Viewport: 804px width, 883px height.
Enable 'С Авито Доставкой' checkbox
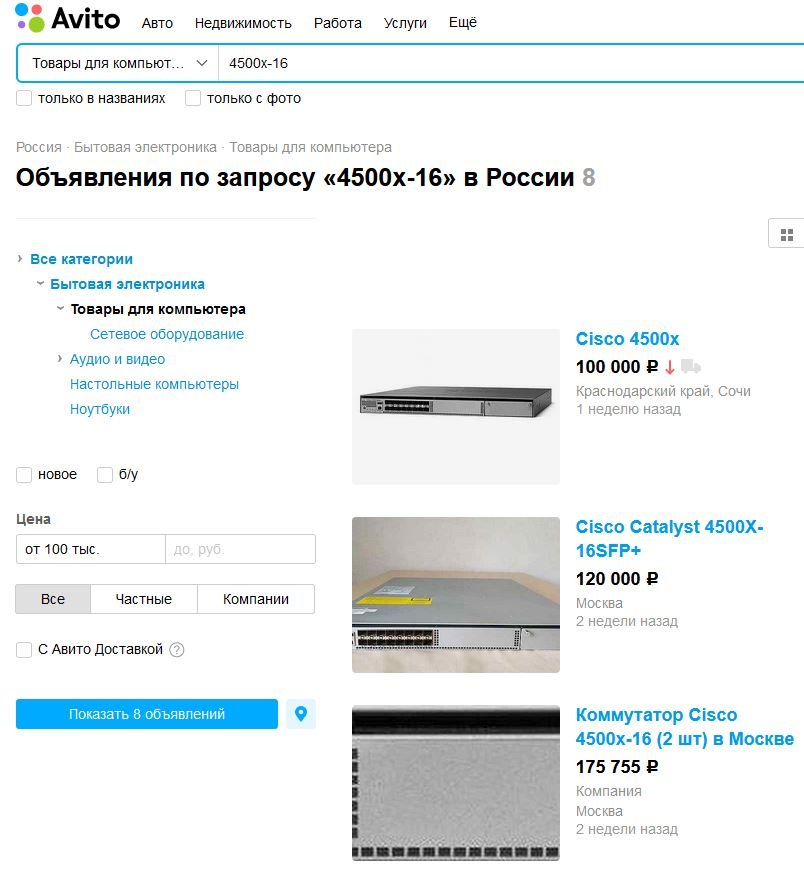(x=24, y=650)
